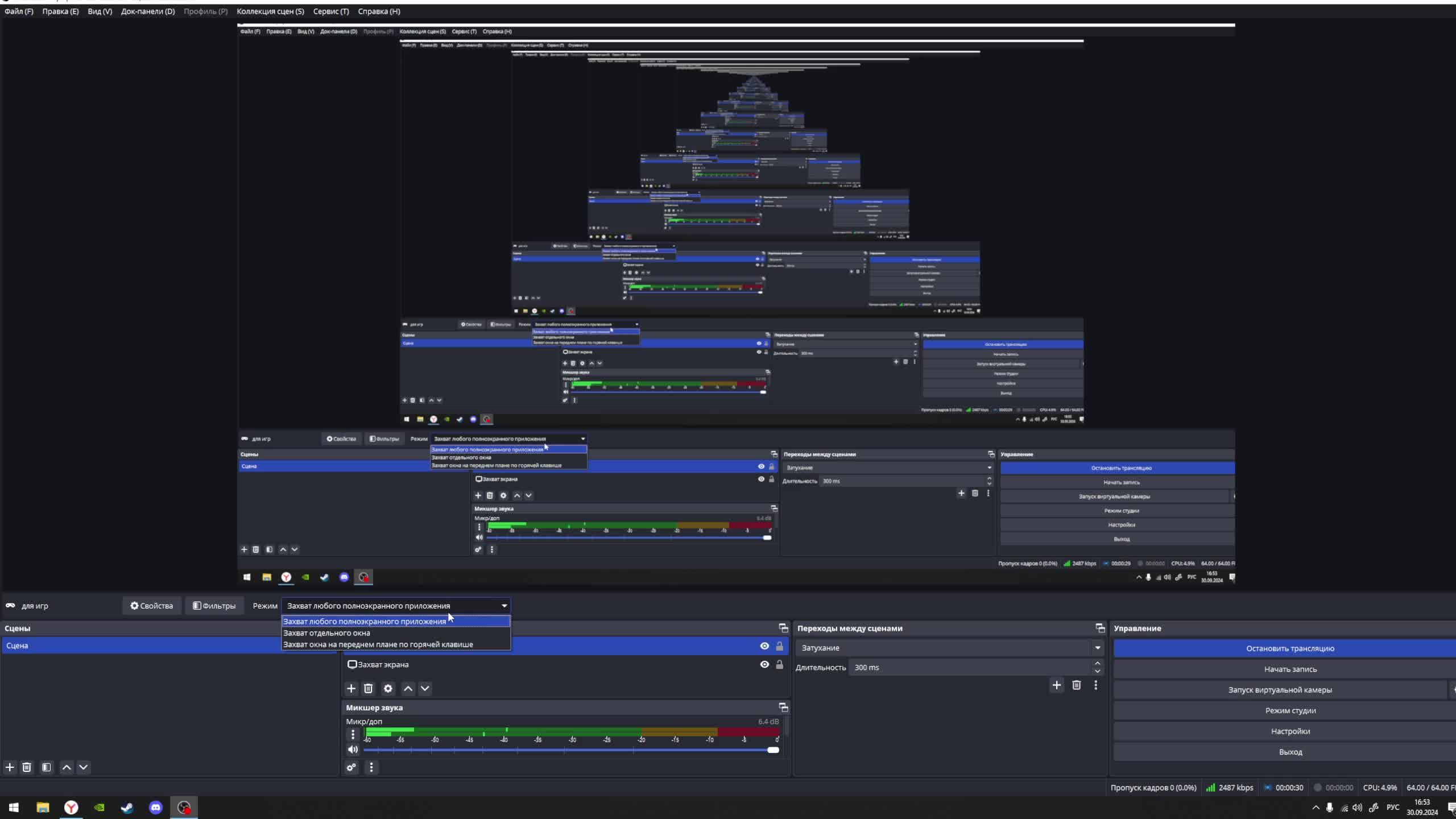Add a transition with plus icon
The image size is (1456, 819).
(x=1056, y=685)
